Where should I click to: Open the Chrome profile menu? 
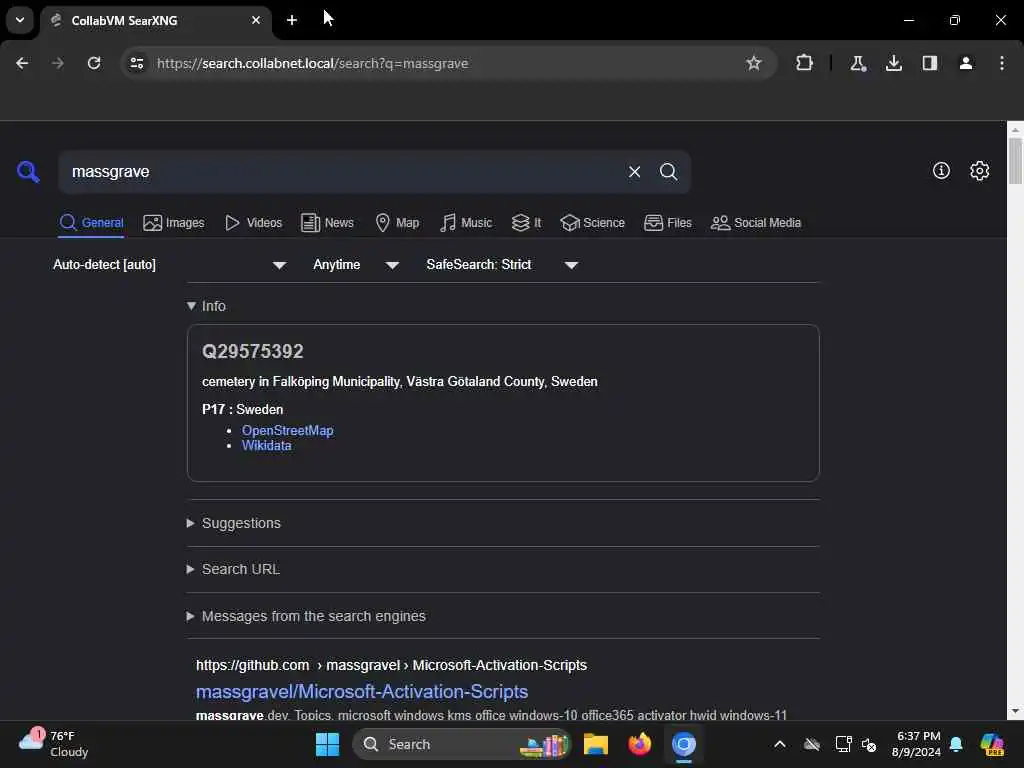tap(965, 63)
